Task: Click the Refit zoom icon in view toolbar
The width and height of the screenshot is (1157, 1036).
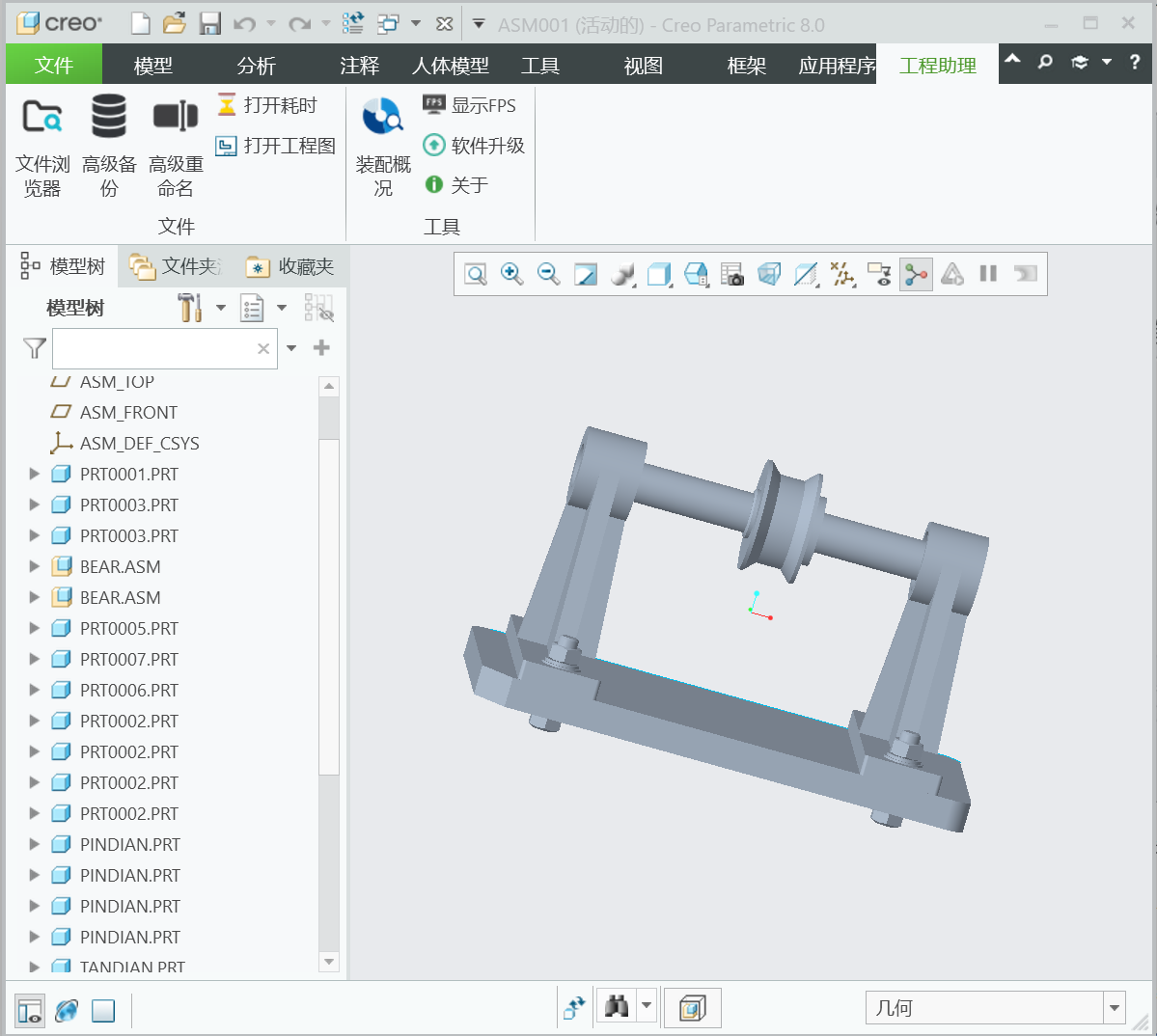Action: [x=476, y=275]
